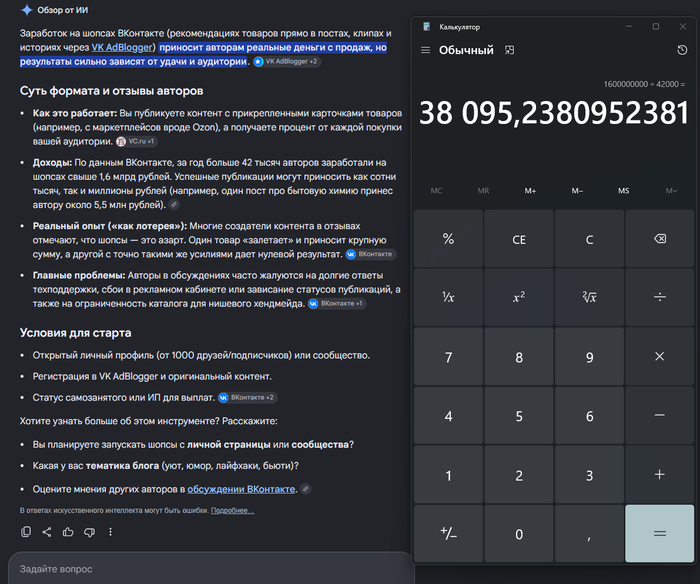The width and height of the screenshot is (700, 584).
Task: Click the calculator result 38 095,2380952381
Action: [554, 113]
